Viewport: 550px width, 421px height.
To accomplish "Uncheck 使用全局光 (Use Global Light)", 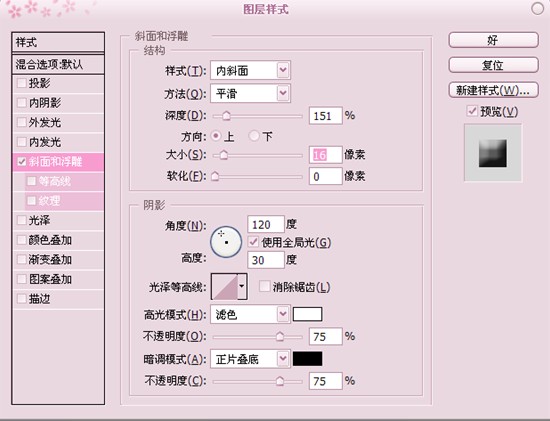I will pyautogui.click(x=253, y=242).
